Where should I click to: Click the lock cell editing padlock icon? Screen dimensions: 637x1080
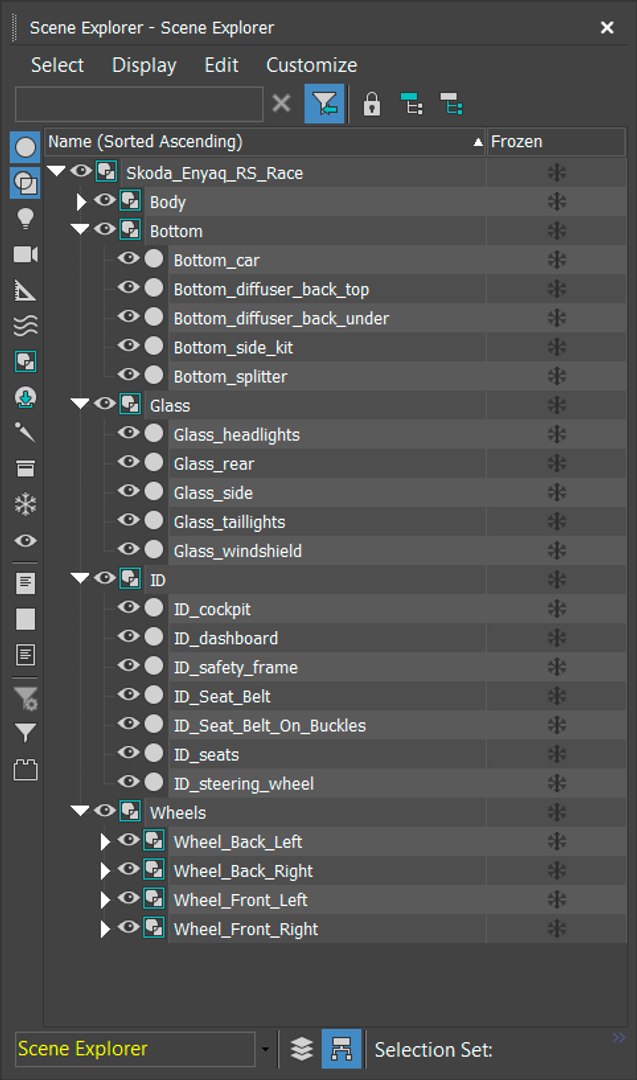[x=372, y=105]
